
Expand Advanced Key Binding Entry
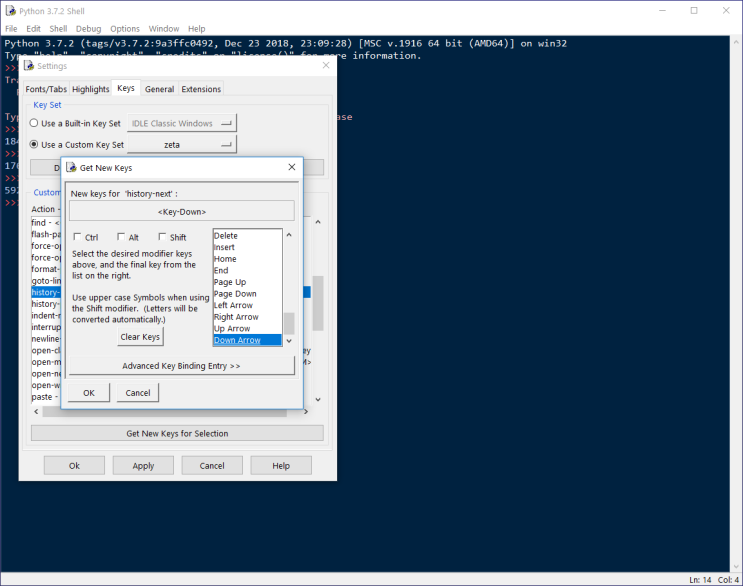(x=181, y=366)
